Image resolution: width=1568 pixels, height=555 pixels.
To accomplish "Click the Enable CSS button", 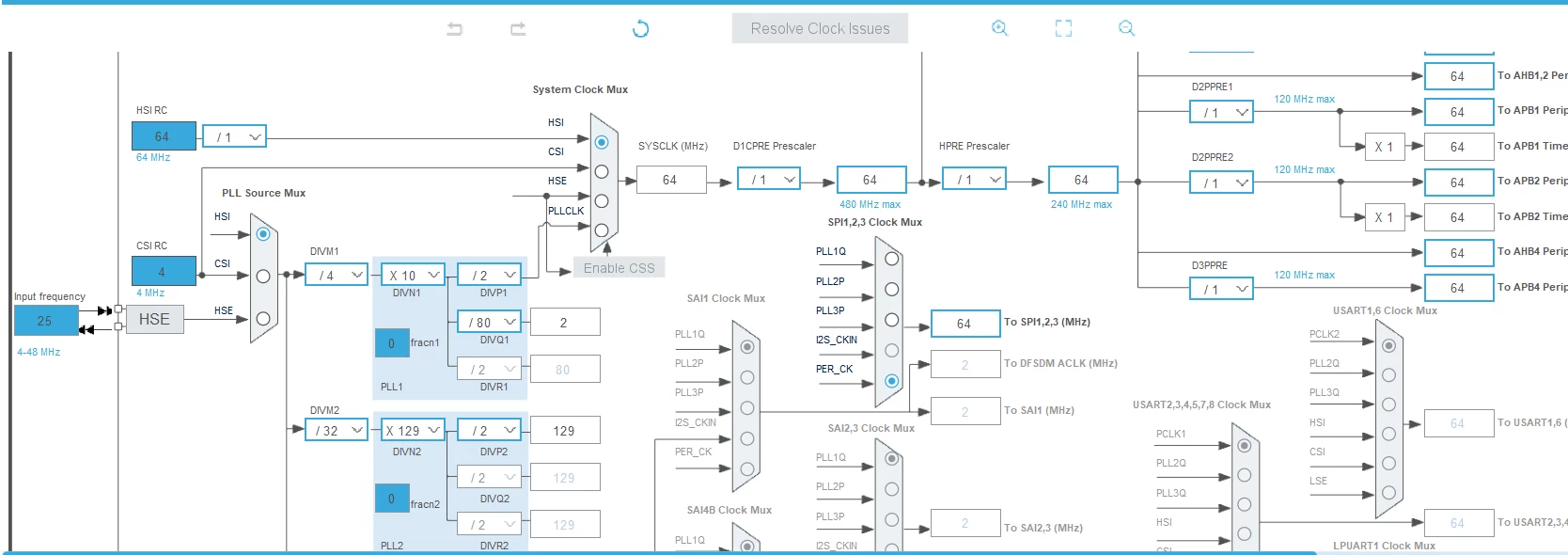I will (x=619, y=268).
